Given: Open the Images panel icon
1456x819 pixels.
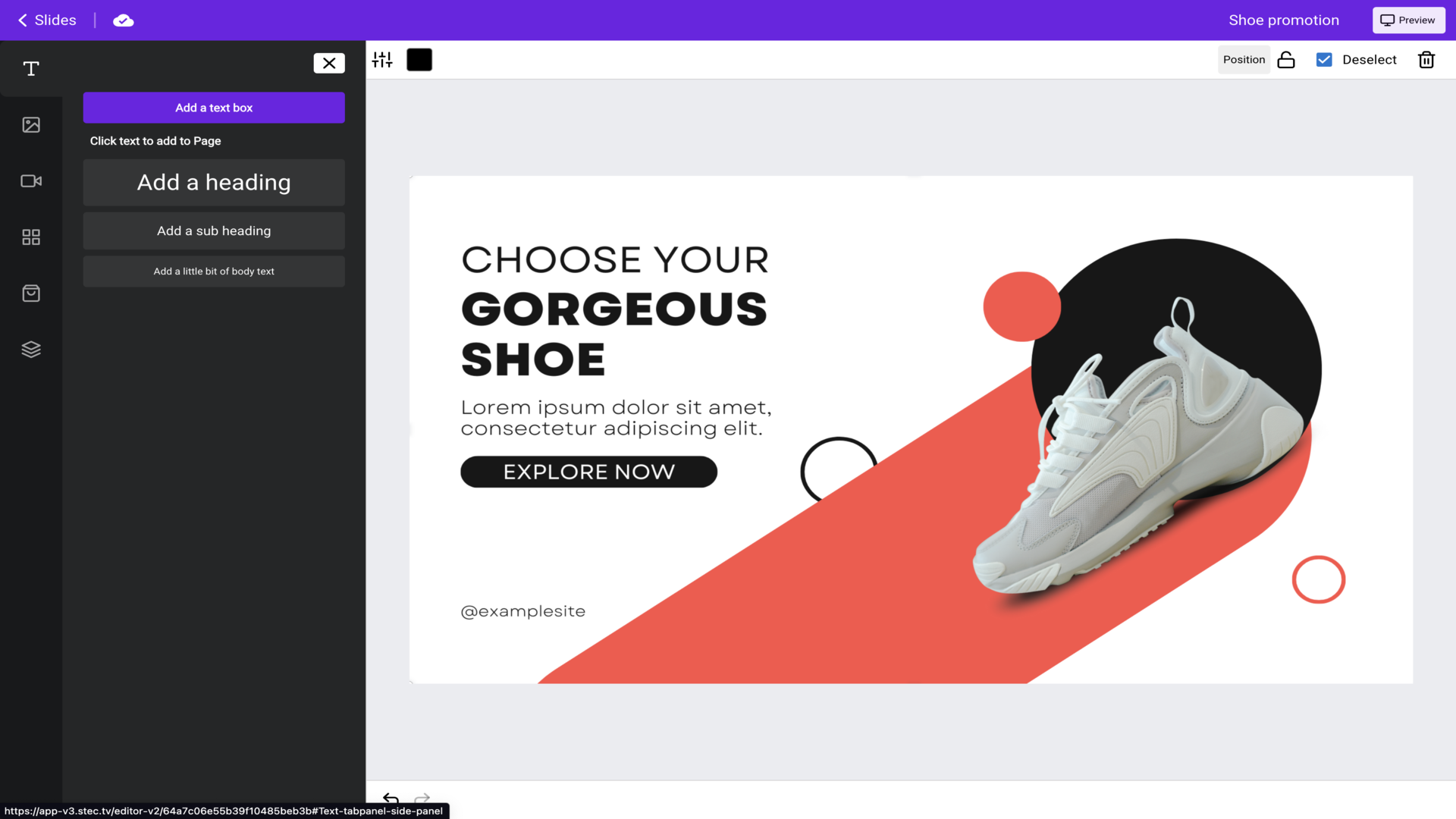Looking at the screenshot, I should coord(31,125).
